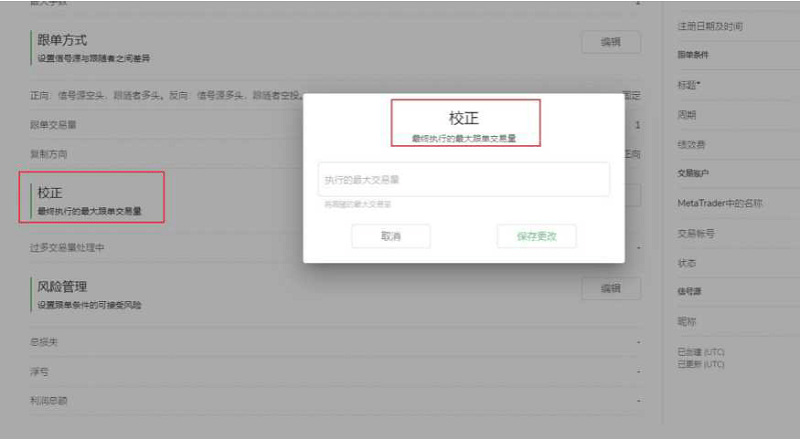800x439 pixels.
Task: Click the 交易账户 heading in the right panel
Action: point(693,173)
